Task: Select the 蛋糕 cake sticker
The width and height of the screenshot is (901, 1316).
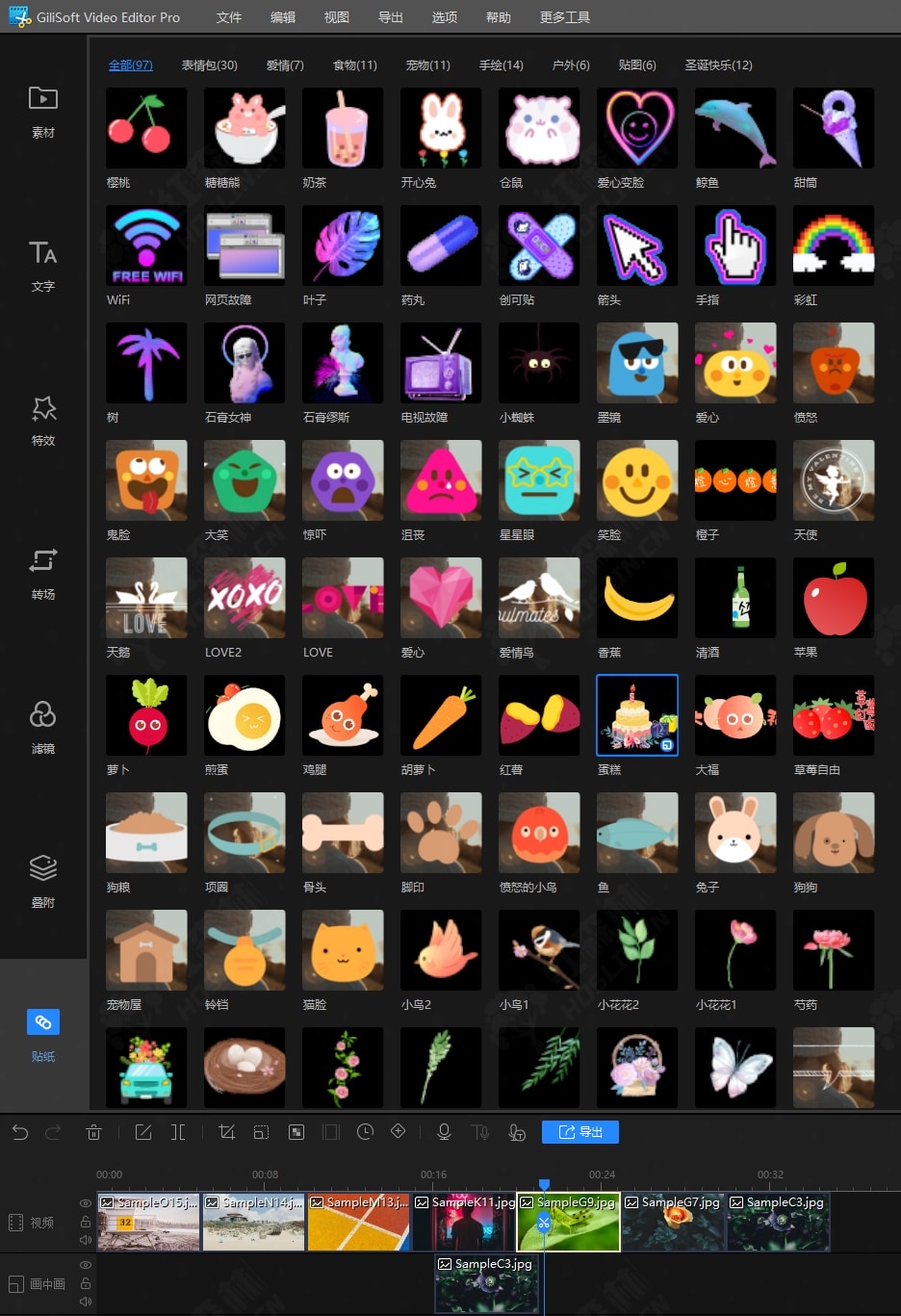Action: click(x=637, y=715)
